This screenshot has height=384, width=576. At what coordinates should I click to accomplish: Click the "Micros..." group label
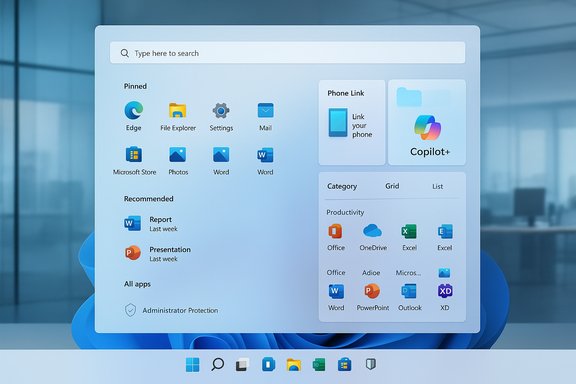408,273
